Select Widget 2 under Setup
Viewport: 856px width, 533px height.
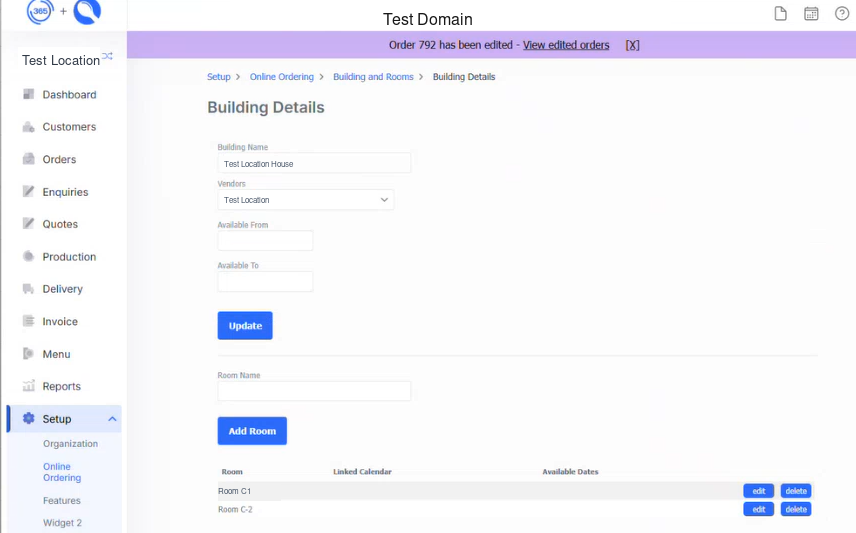62,523
